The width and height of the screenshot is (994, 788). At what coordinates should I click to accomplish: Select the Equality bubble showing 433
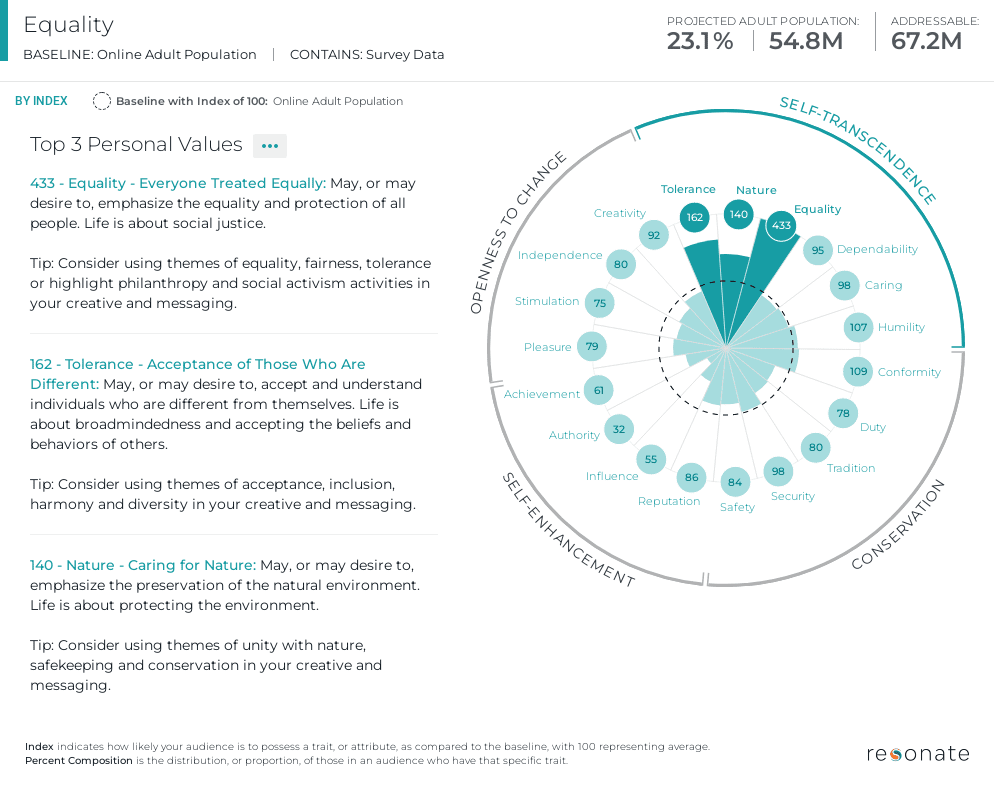(x=781, y=227)
